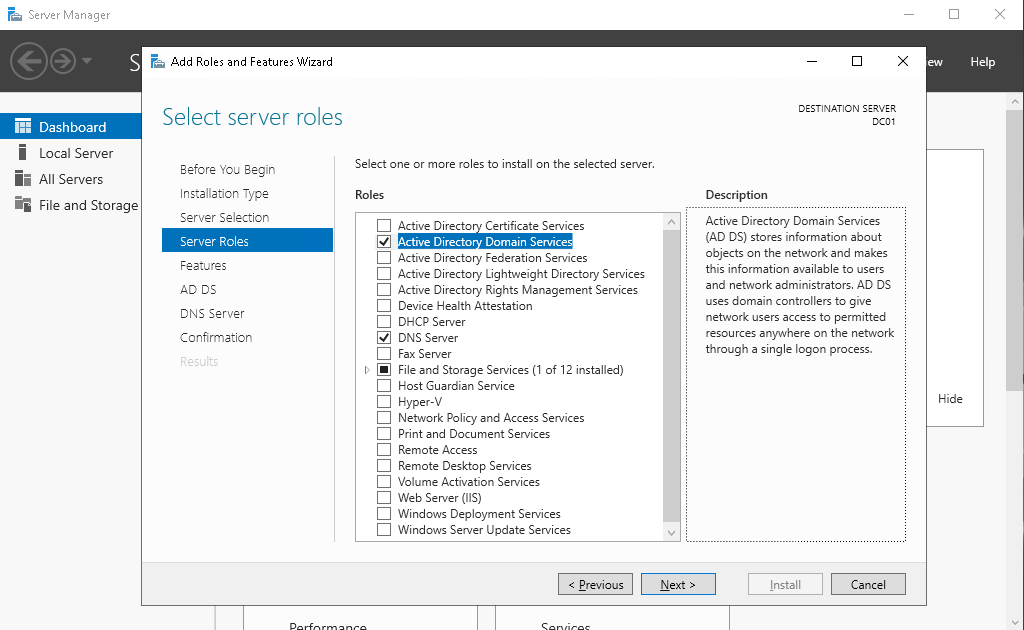Enable the Device Health Attestation role

point(384,306)
